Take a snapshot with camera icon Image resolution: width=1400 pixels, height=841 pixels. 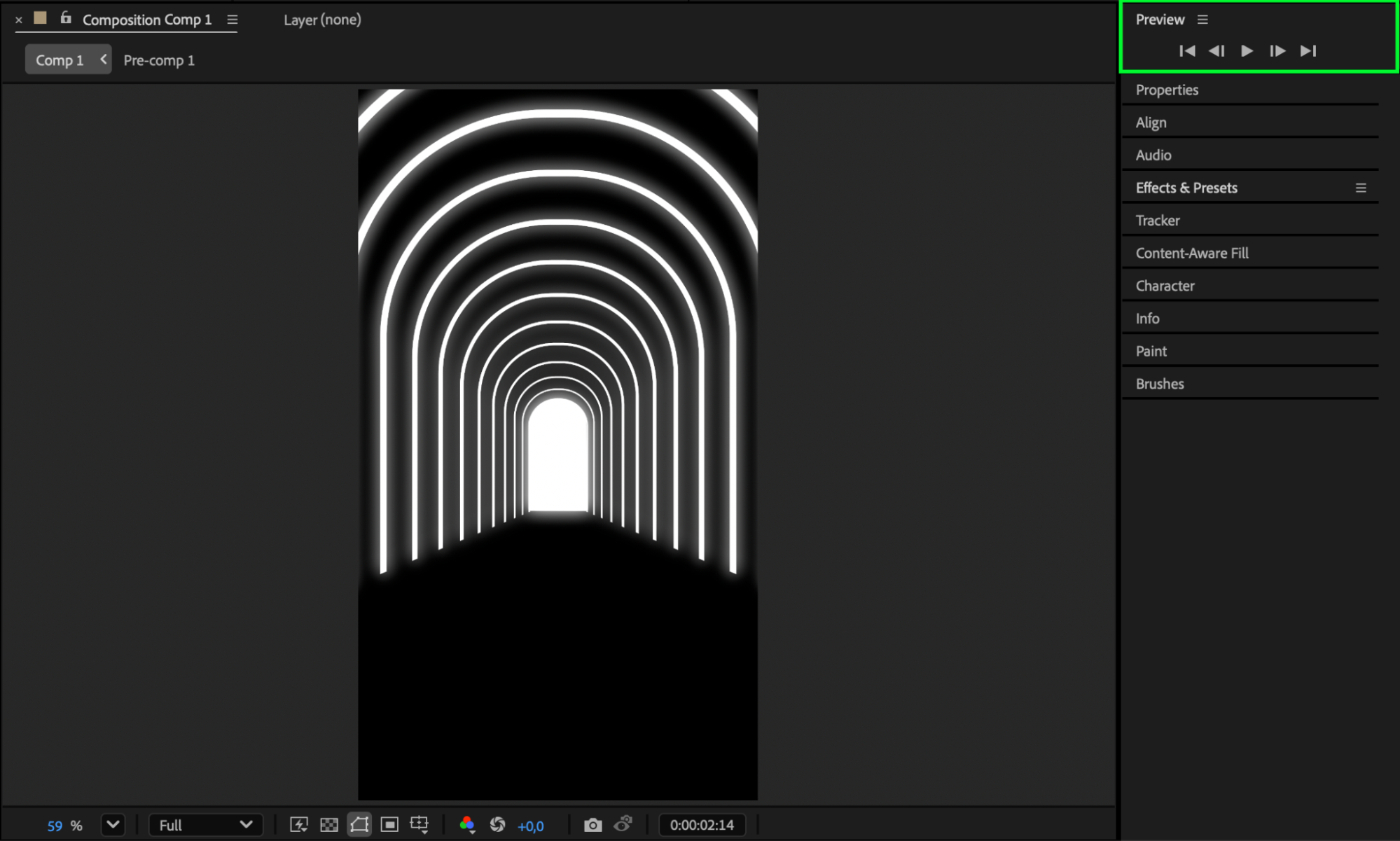592,825
